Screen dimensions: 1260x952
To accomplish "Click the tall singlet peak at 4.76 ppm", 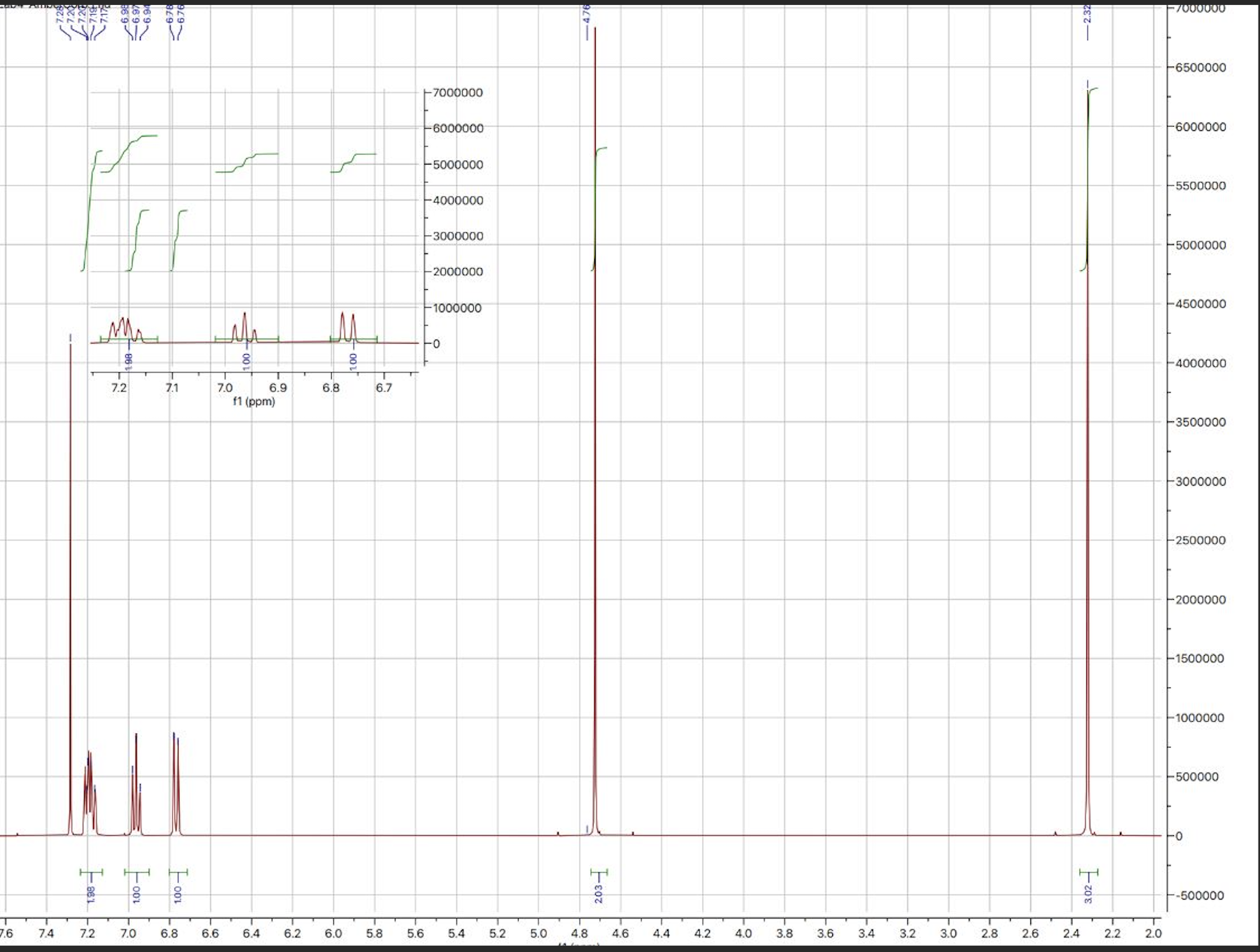I will pos(594,420).
